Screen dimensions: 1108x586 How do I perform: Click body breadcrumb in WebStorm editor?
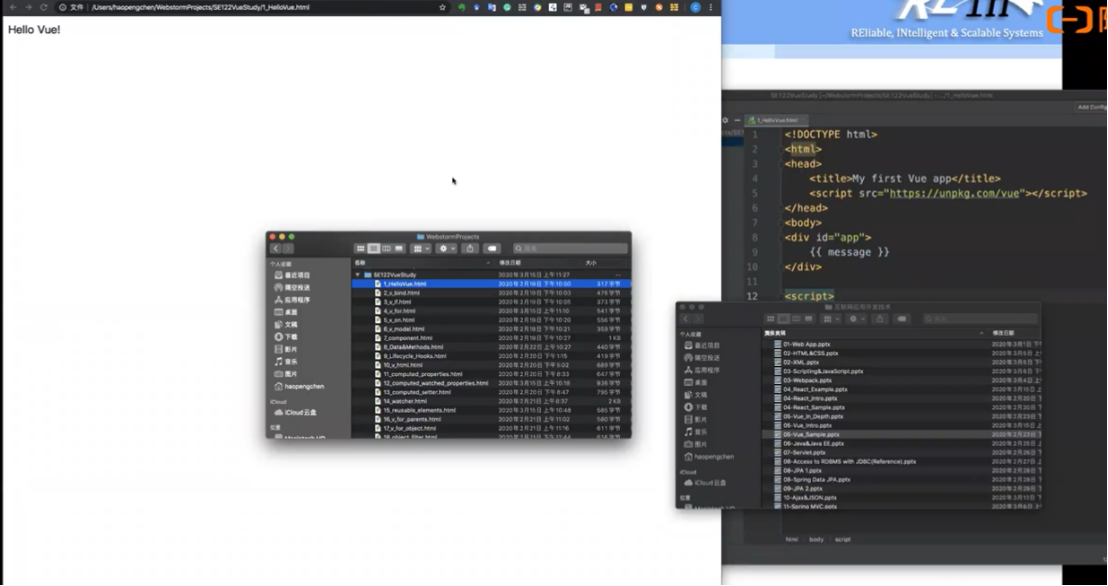pyautogui.click(x=816, y=539)
